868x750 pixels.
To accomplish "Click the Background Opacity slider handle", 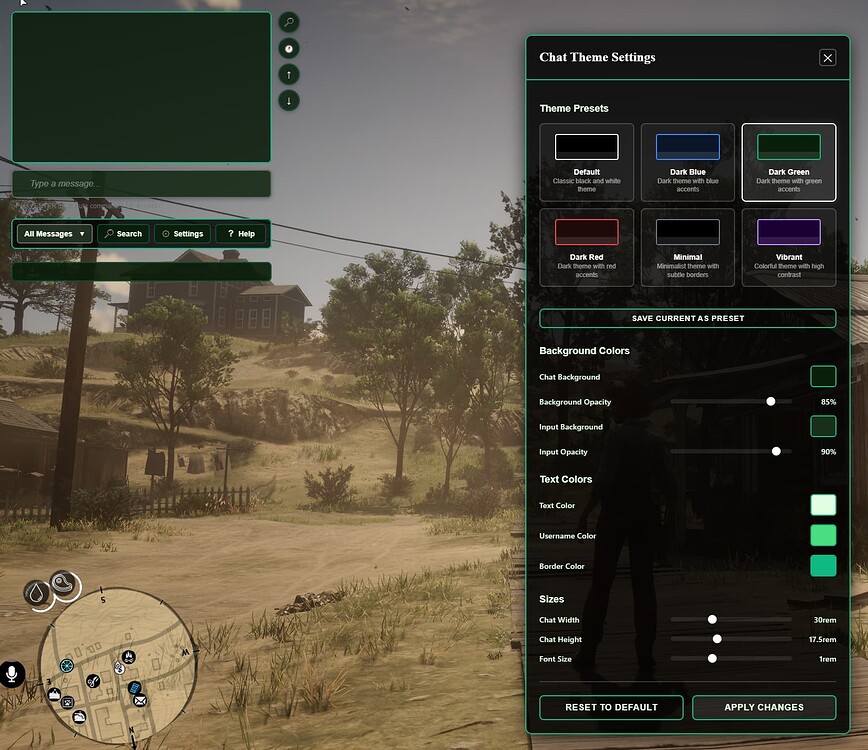I will (771, 401).
